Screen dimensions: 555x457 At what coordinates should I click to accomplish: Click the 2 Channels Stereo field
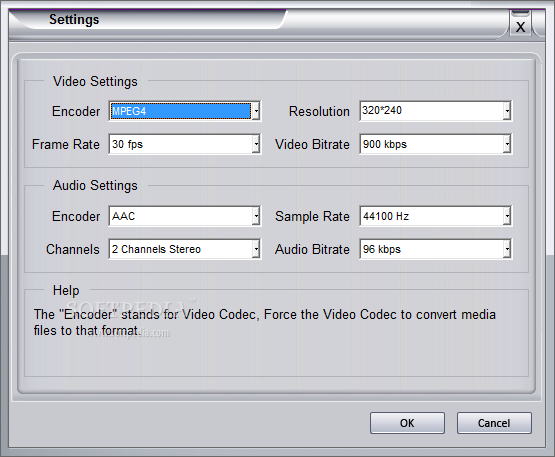(181, 249)
